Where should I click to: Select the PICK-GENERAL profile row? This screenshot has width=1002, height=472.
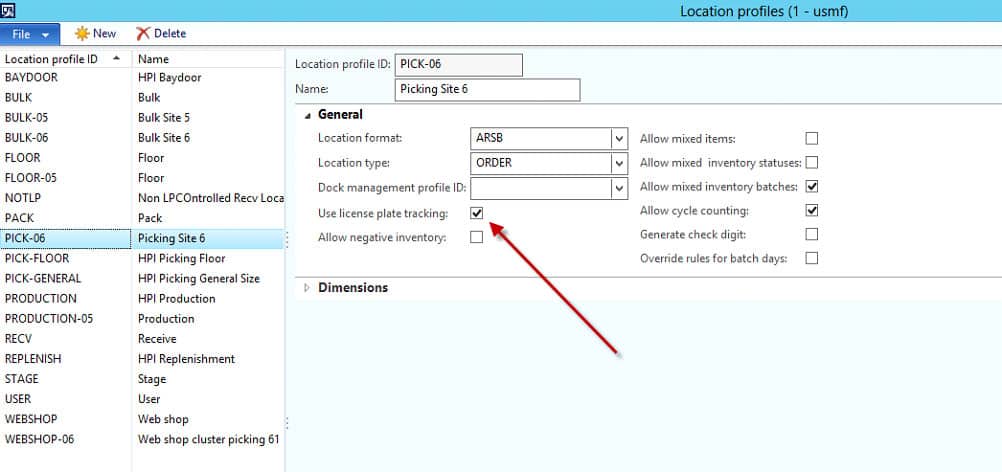pyautogui.click(x=142, y=278)
